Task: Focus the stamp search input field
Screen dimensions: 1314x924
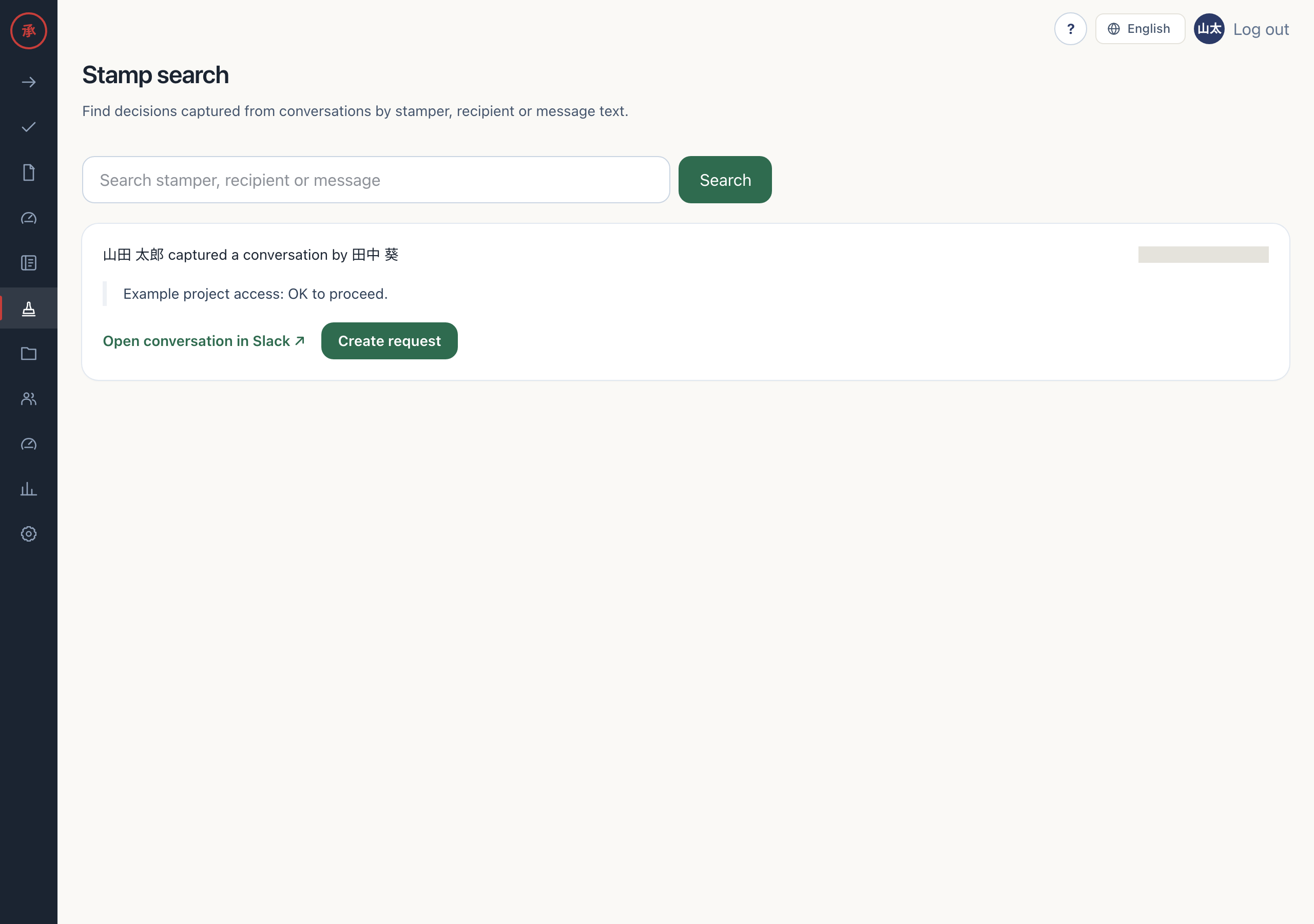Action: 376,180
